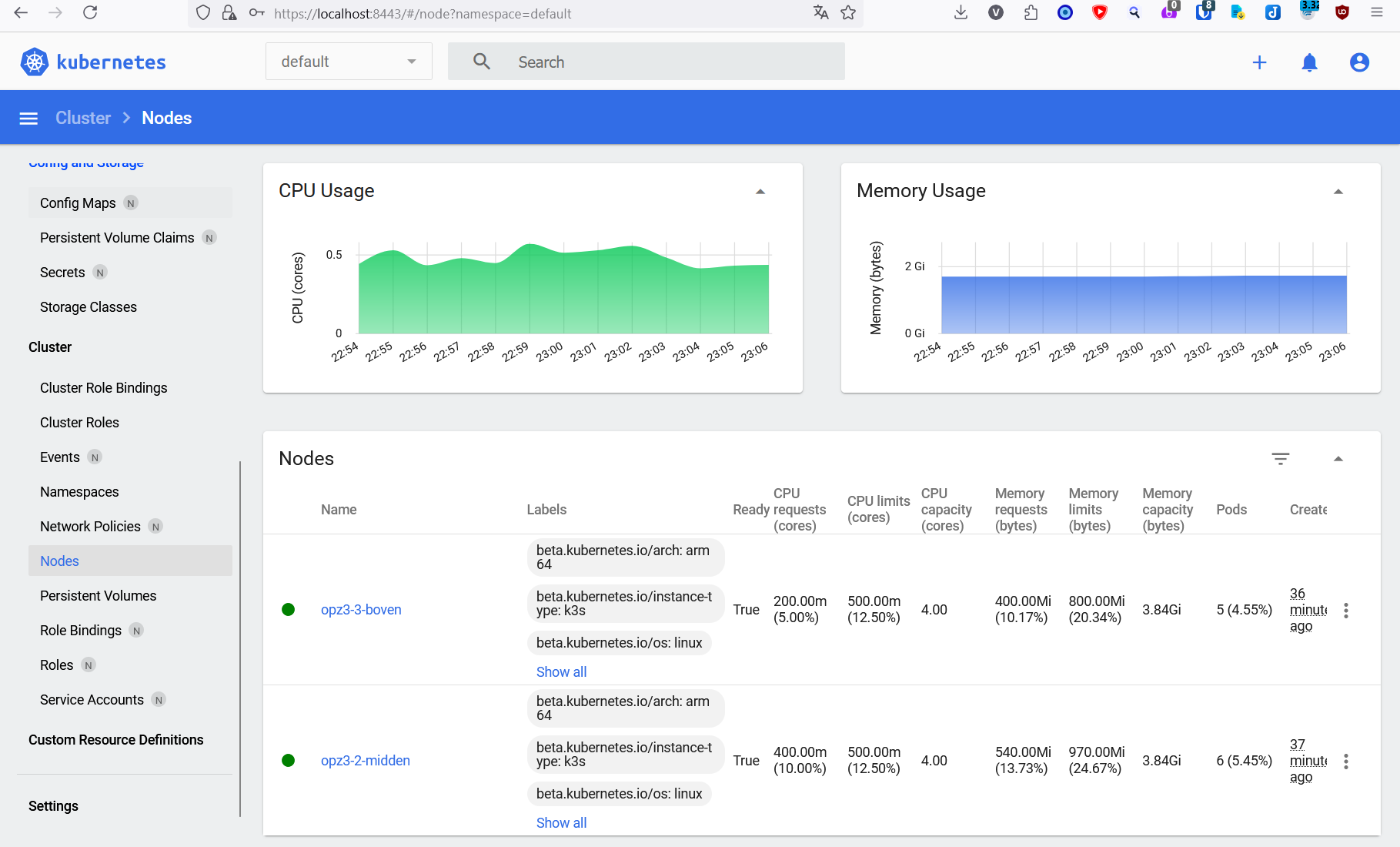Viewport: 1400px width, 847px height.
Task: Open the hamburger navigation menu
Action: [28, 118]
